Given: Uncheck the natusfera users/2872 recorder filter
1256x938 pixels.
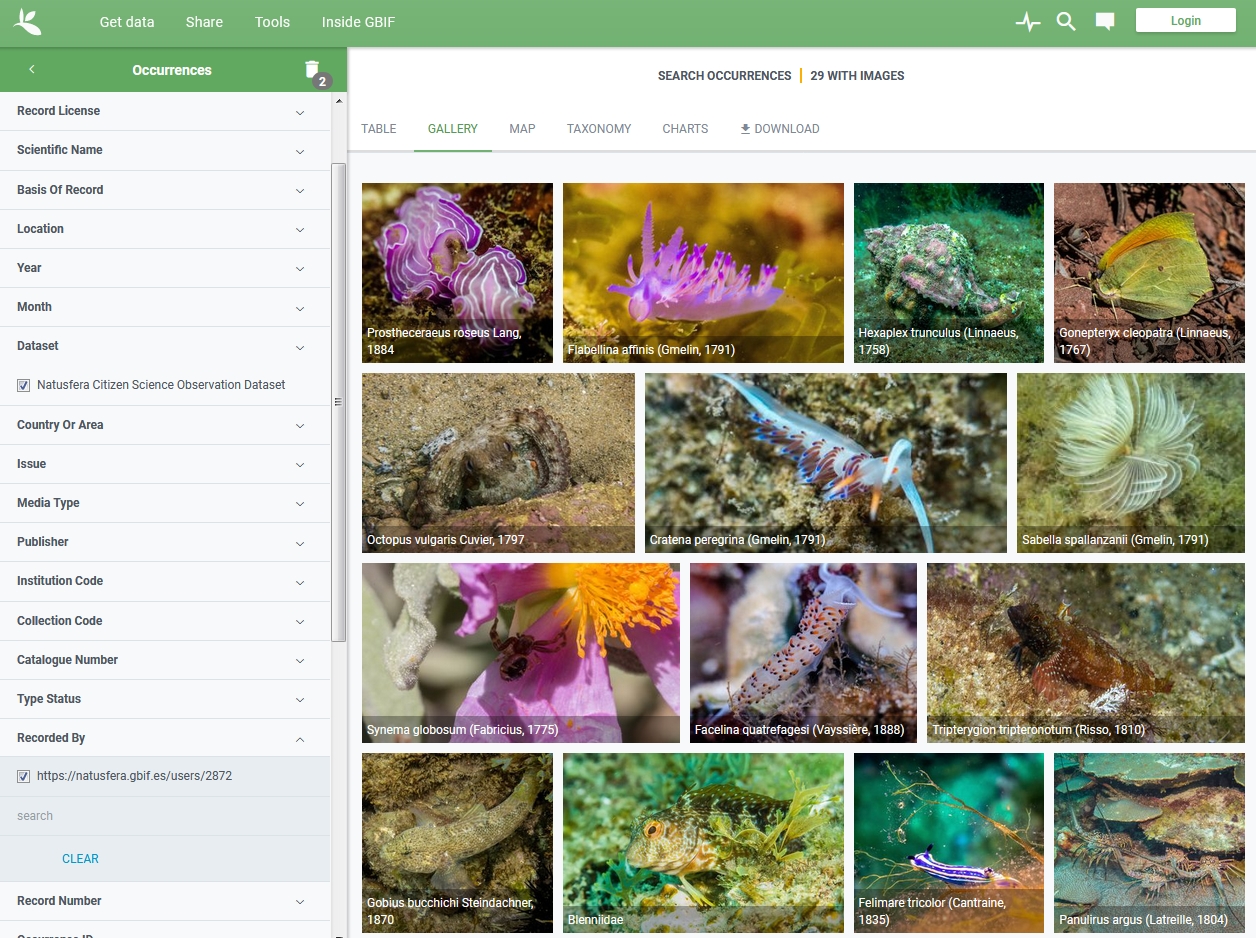Looking at the screenshot, I should click(24, 776).
